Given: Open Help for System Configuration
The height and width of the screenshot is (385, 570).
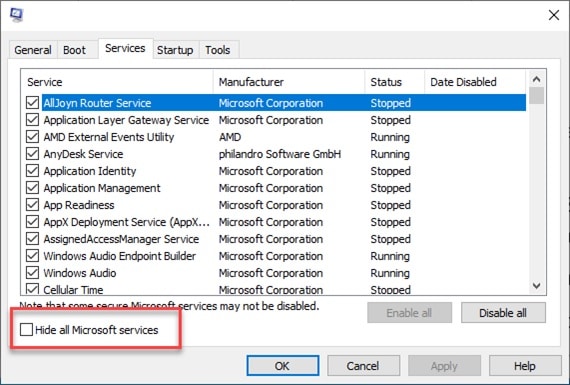Looking at the screenshot, I should pos(525,366).
